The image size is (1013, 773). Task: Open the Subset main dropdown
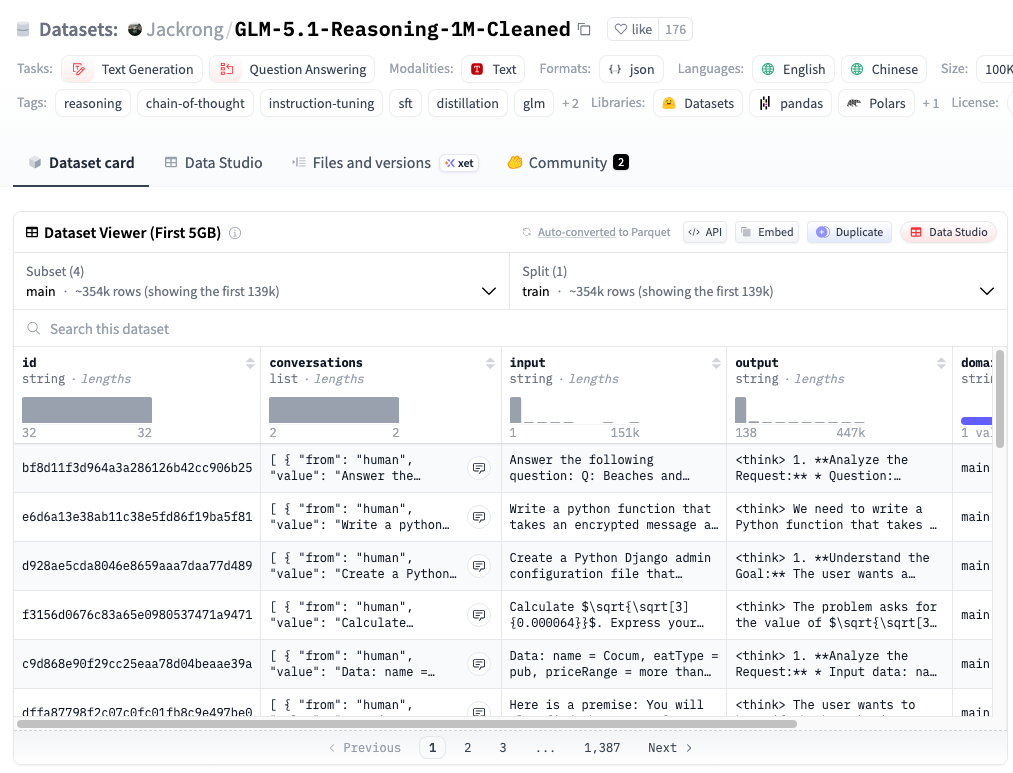pyautogui.click(x=261, y=282)
